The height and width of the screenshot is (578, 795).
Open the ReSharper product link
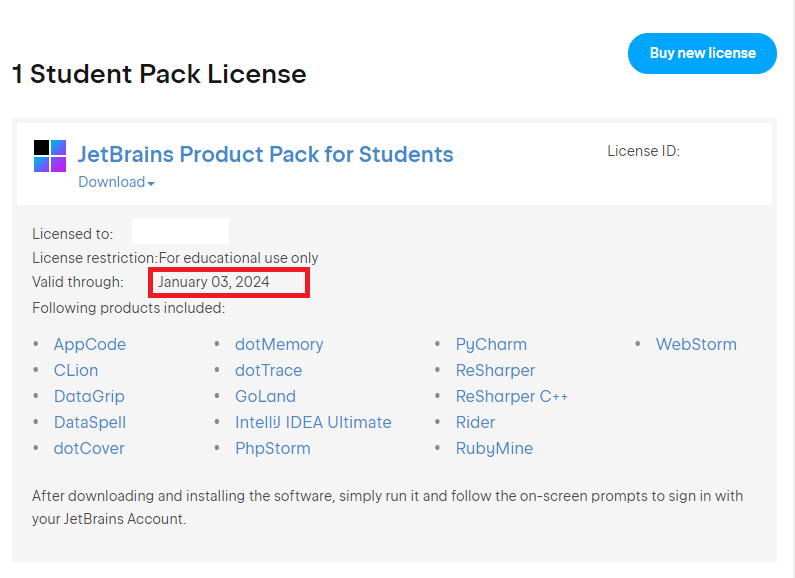pos(495,370)
